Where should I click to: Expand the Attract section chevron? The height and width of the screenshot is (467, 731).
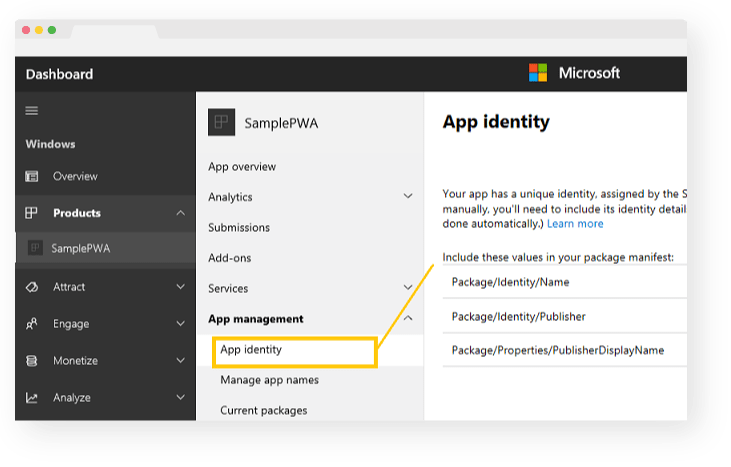pyautogui.click(x=180, y=287)
